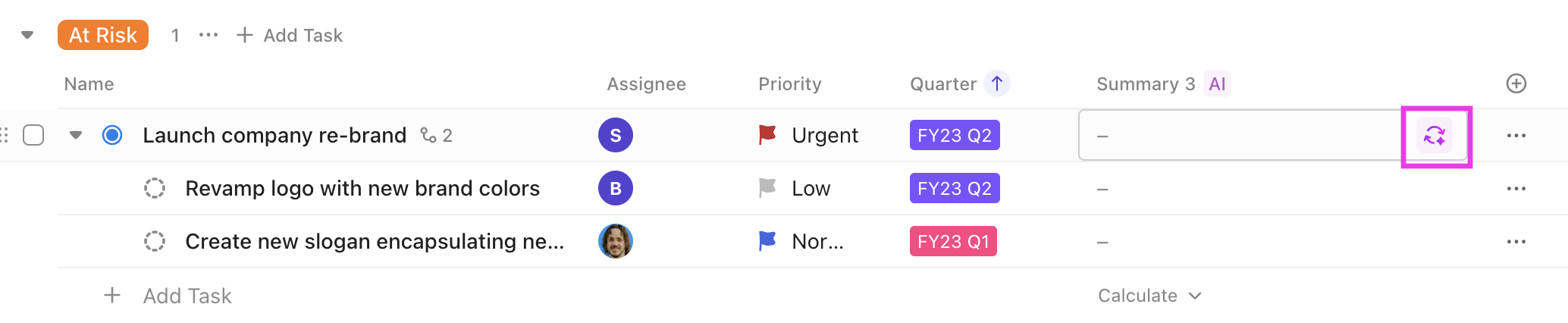Image resolution: width=1568 pixels, height=323 pixels.
Task: Open the more options ellipsis for Revamp logo row
Action: coord(1516,188)
